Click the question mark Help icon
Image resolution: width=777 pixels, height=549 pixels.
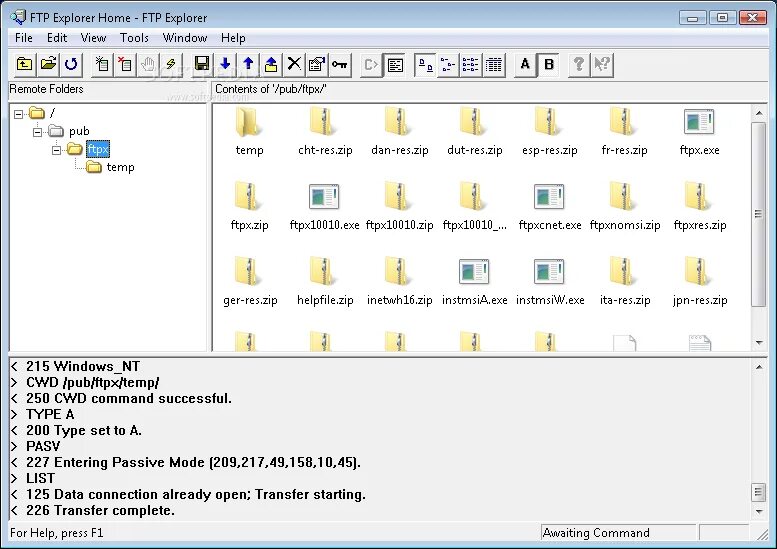click(x=579, y=64)
